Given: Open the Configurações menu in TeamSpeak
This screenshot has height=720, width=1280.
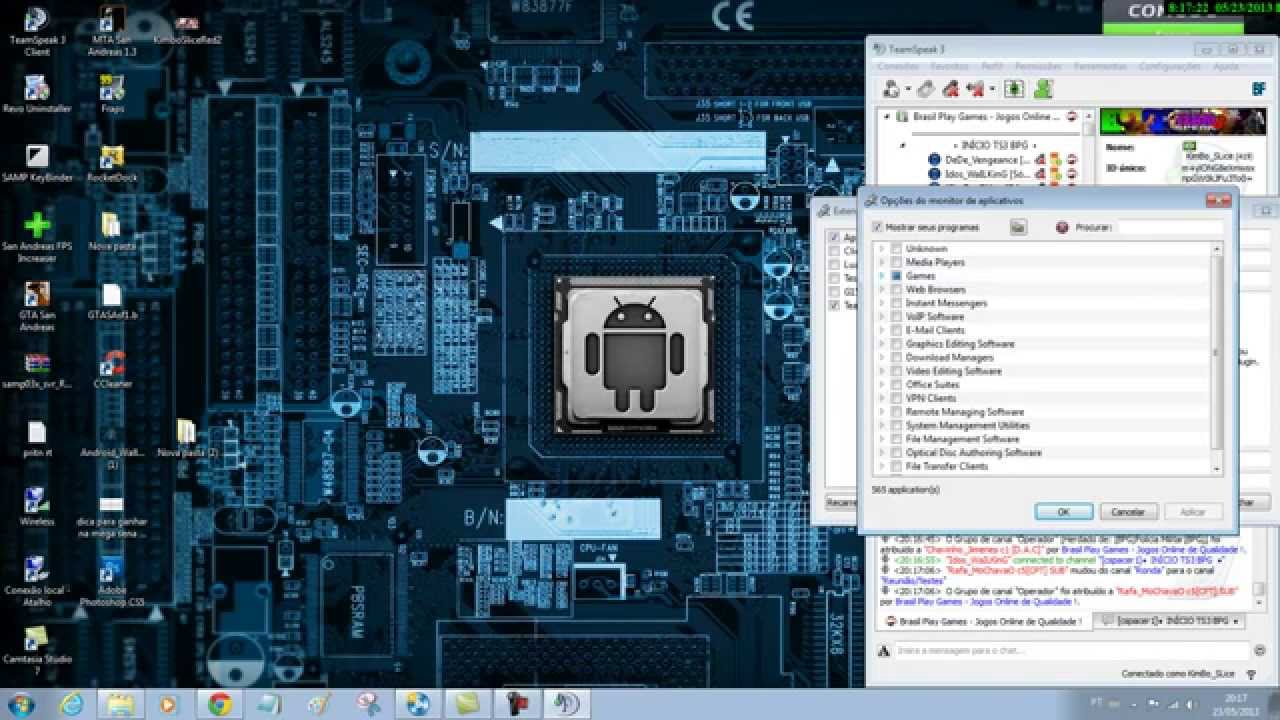Looking at the screenshot, I should (x=1169, y=66).
